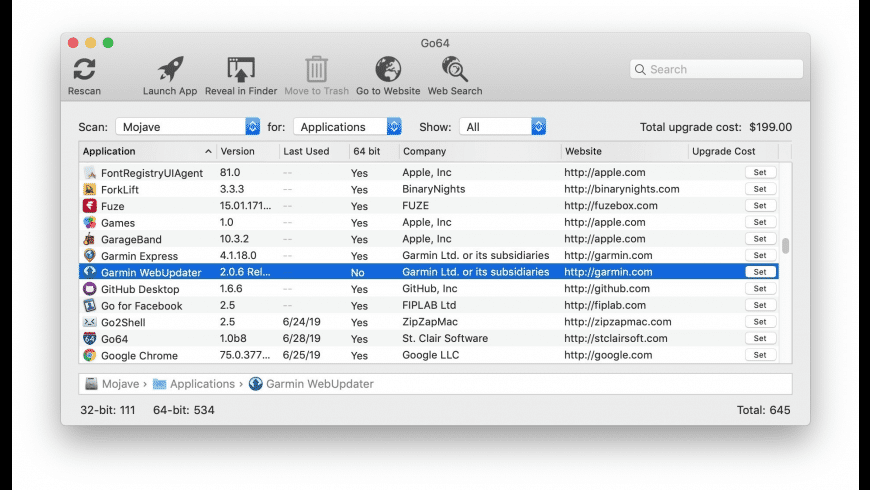Click the Mojave disk icon in path bar
The image size is (870, 490).
pyautogui.click(x=91, y=383)
